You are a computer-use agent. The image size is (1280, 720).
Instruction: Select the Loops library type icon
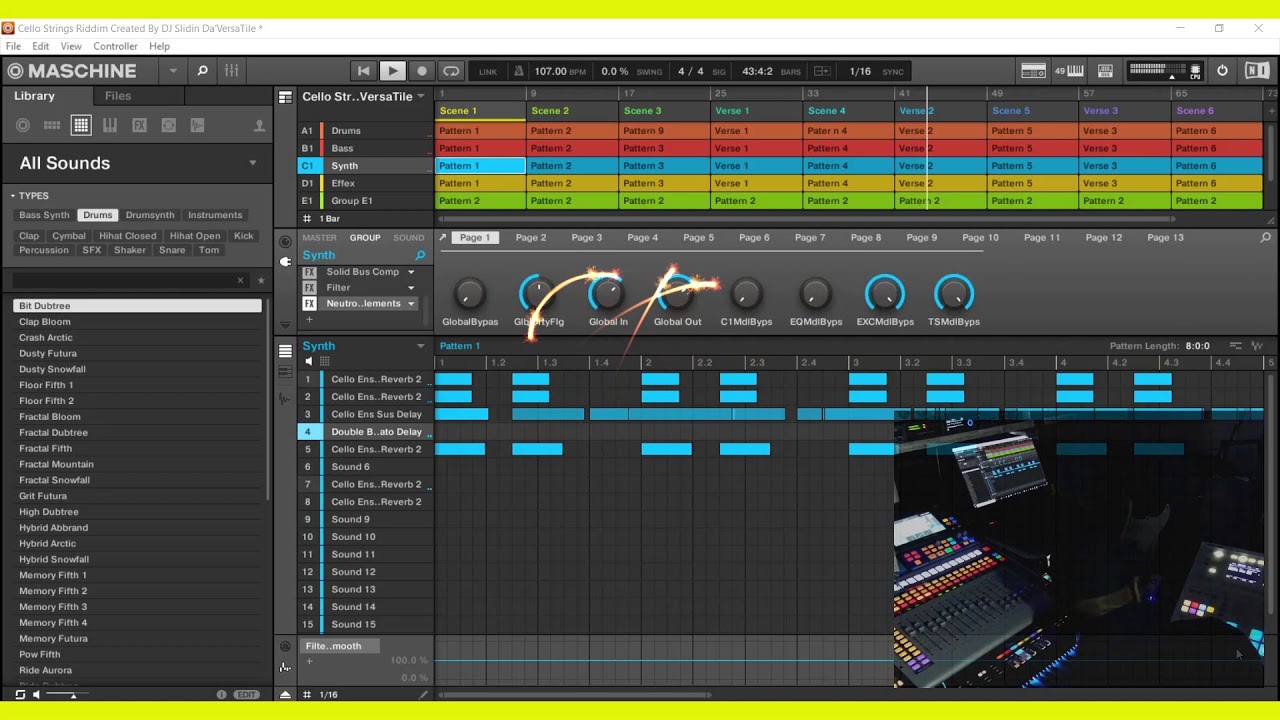click(168, 125)
